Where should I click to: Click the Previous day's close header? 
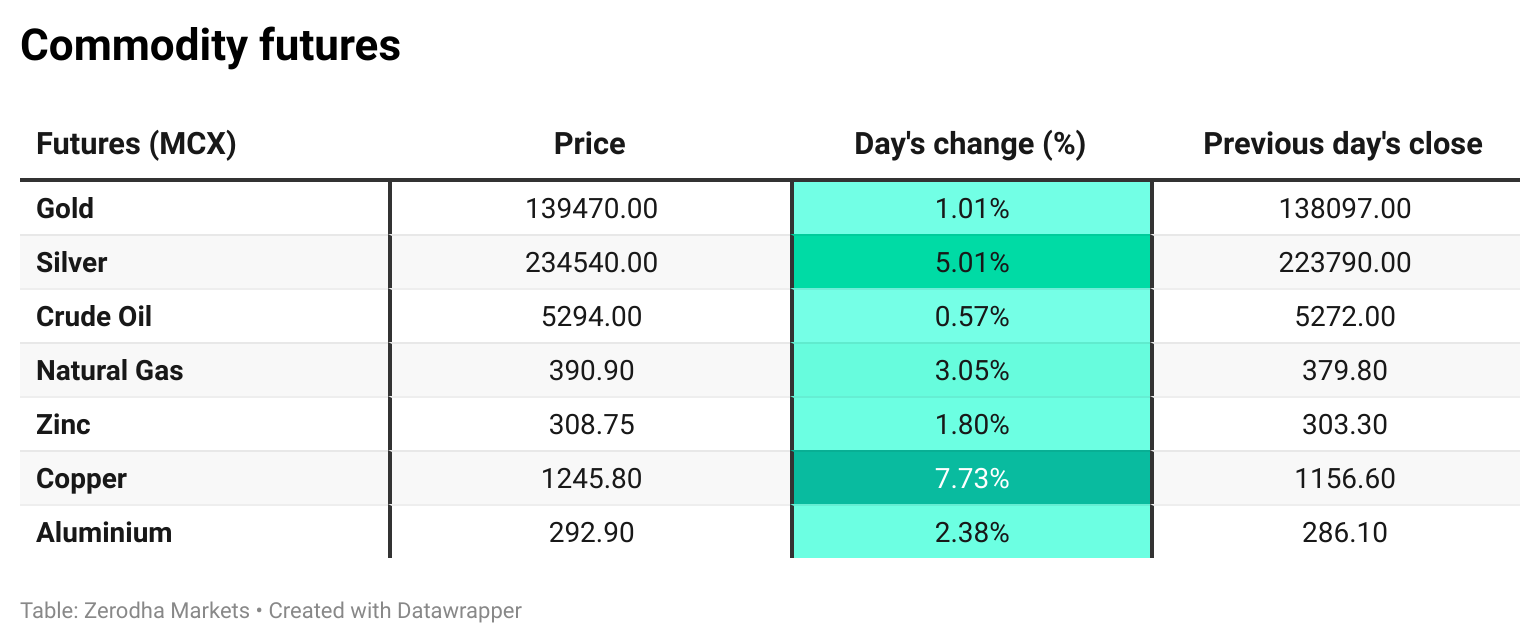1342,144
